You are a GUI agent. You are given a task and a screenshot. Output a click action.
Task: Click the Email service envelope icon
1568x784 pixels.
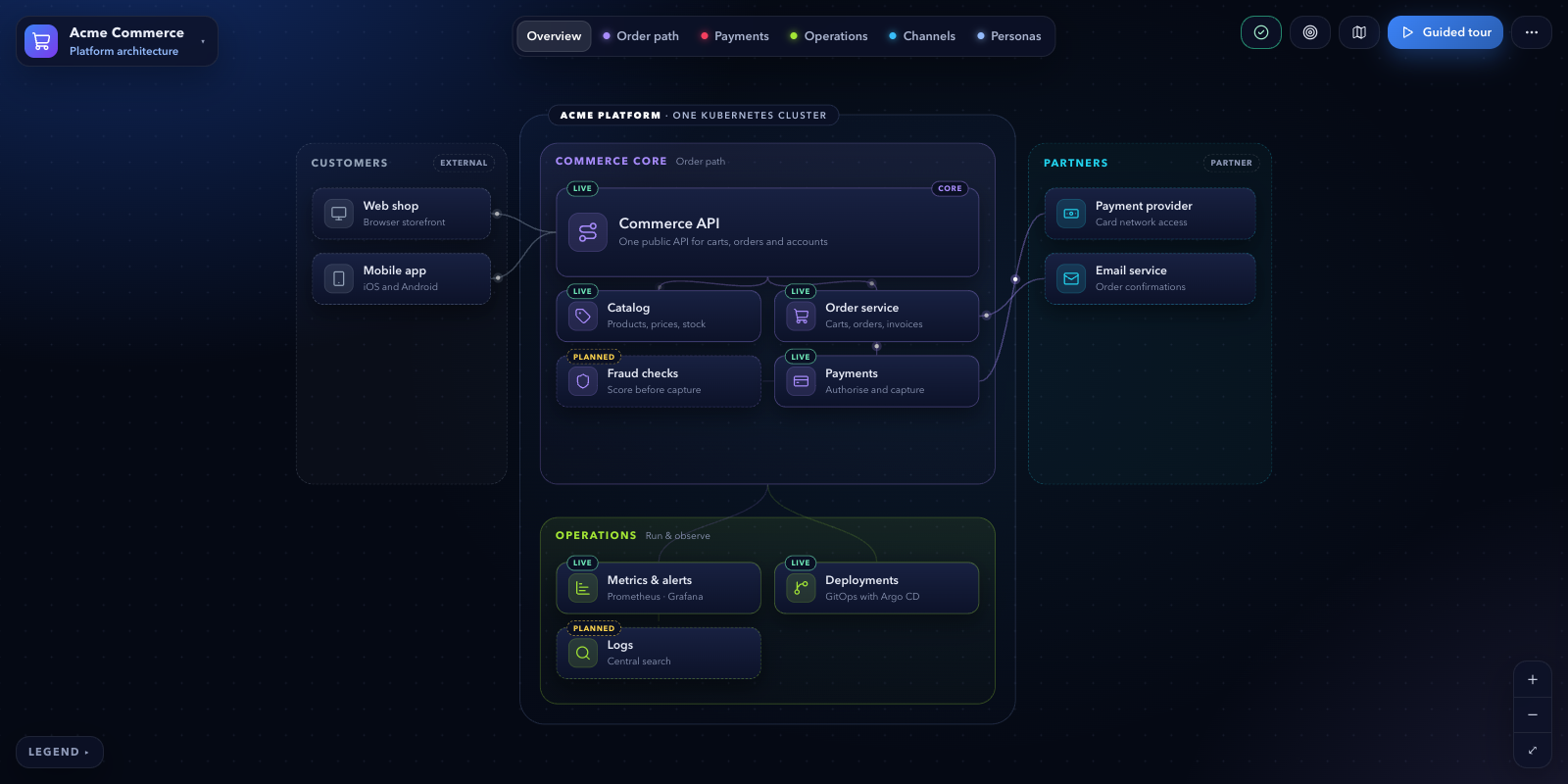coord(1071,278)
